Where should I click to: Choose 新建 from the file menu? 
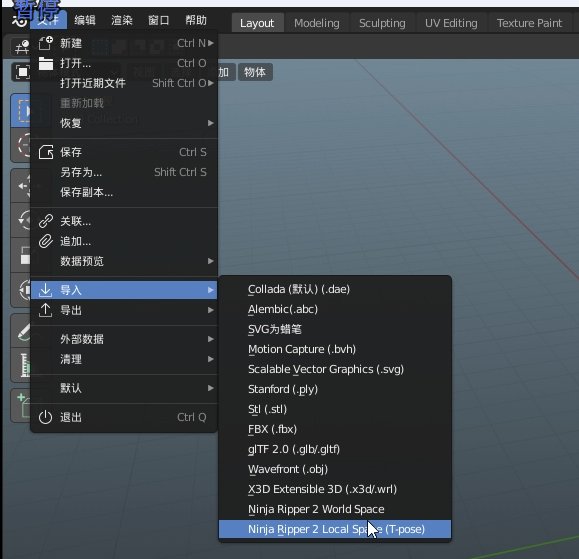tap(124, 43)
